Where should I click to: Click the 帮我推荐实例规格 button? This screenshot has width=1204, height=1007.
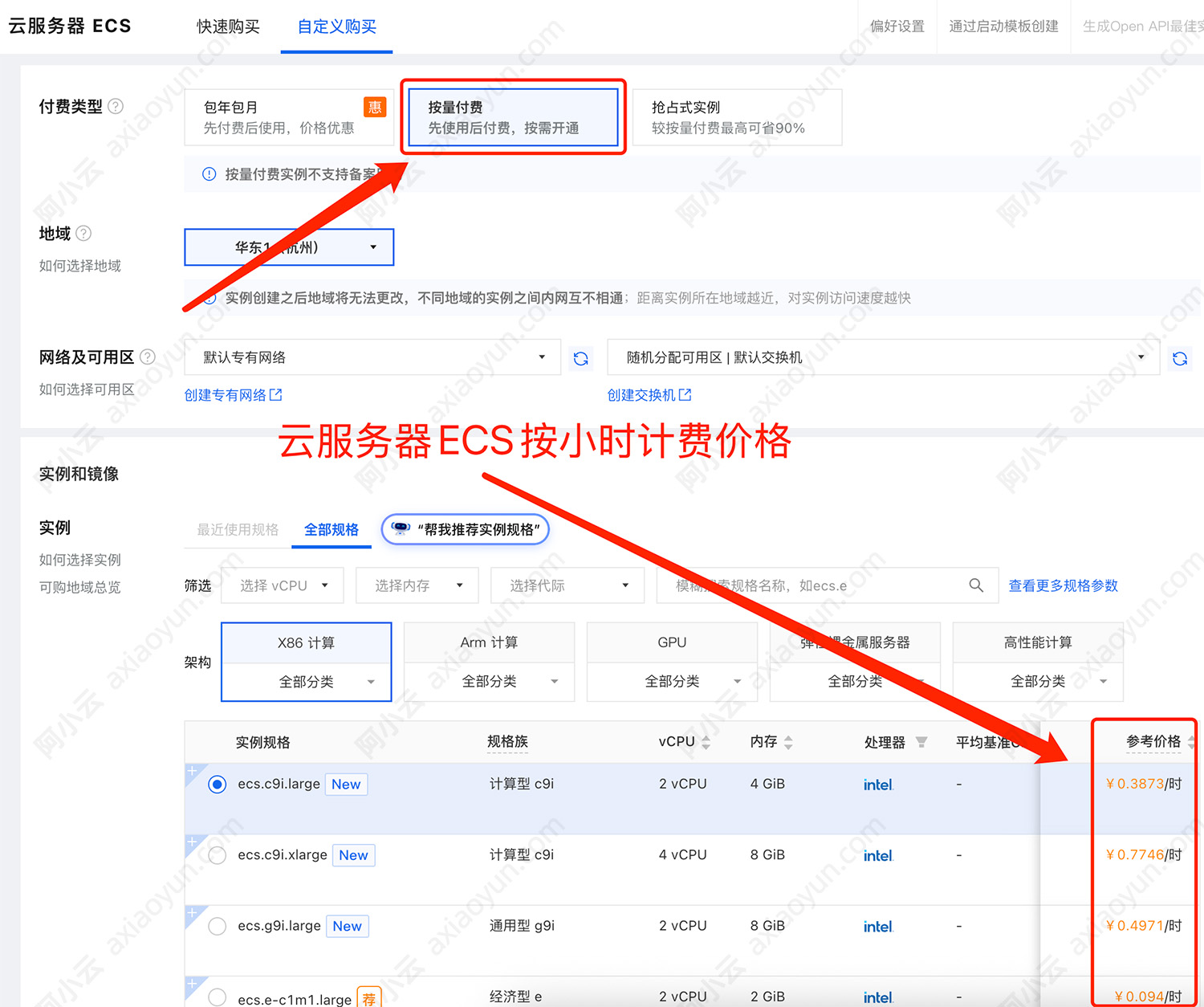[466, 529]
